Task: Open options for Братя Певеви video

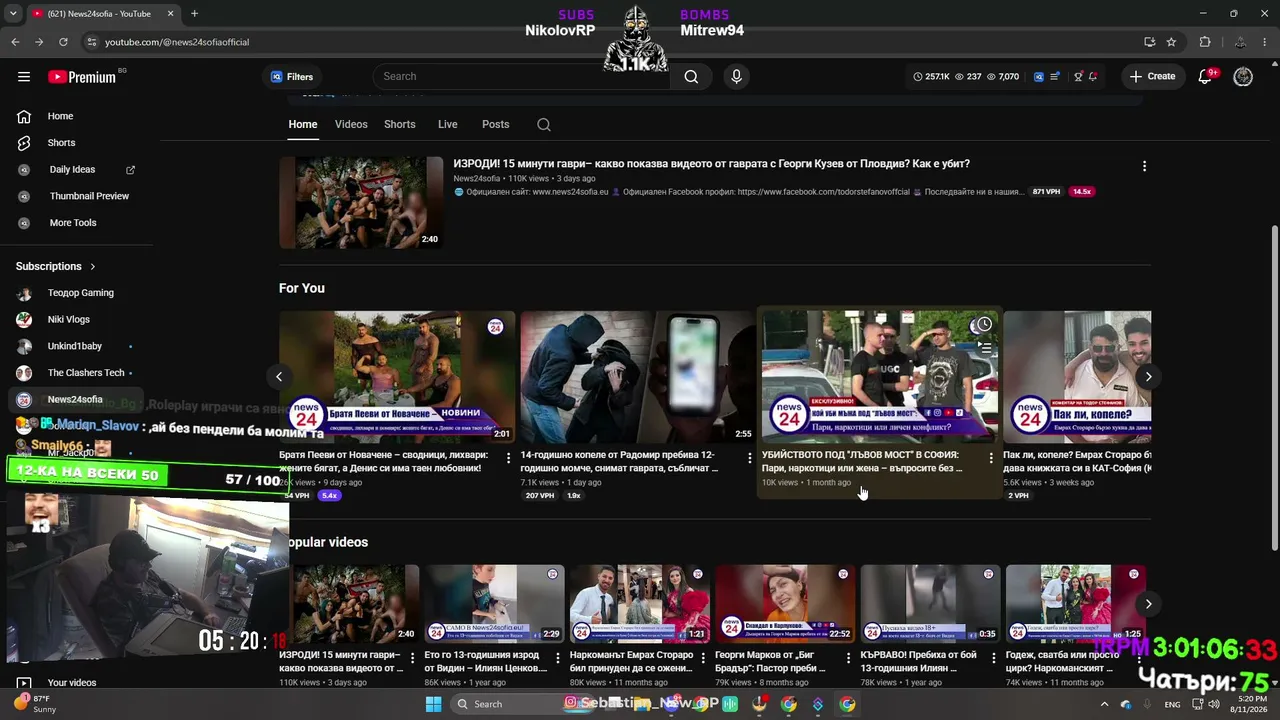Action: [508, 458]
